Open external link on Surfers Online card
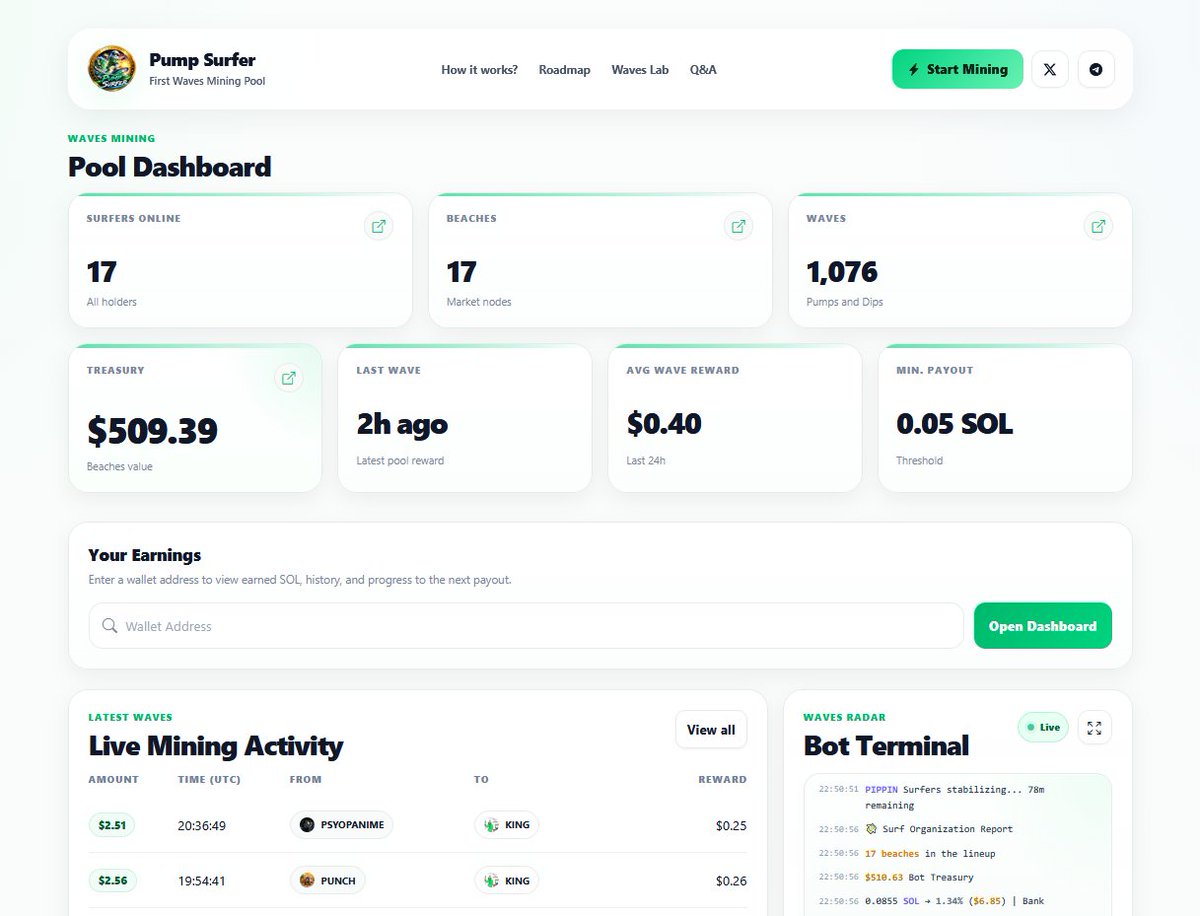Screen dimensions: 1200x916 [378, 226]
